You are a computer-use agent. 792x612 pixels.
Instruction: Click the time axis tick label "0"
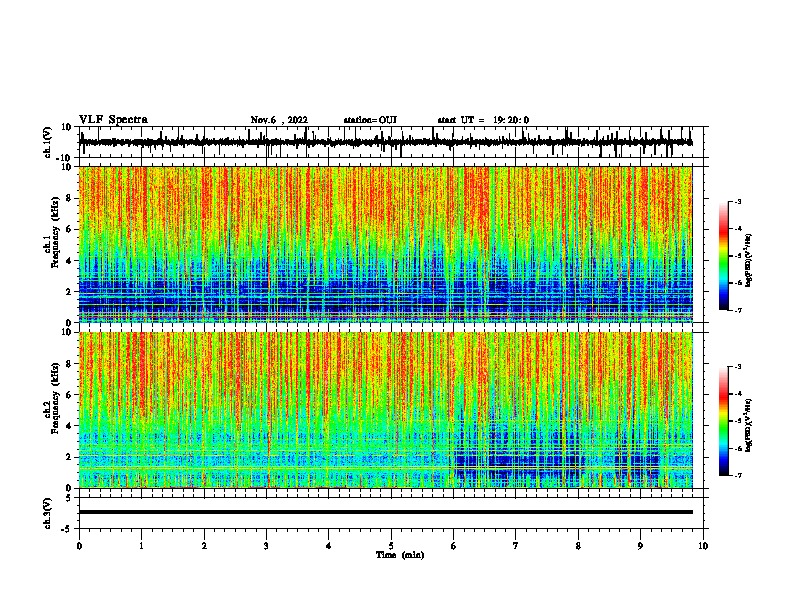click(x=79, y=546)
